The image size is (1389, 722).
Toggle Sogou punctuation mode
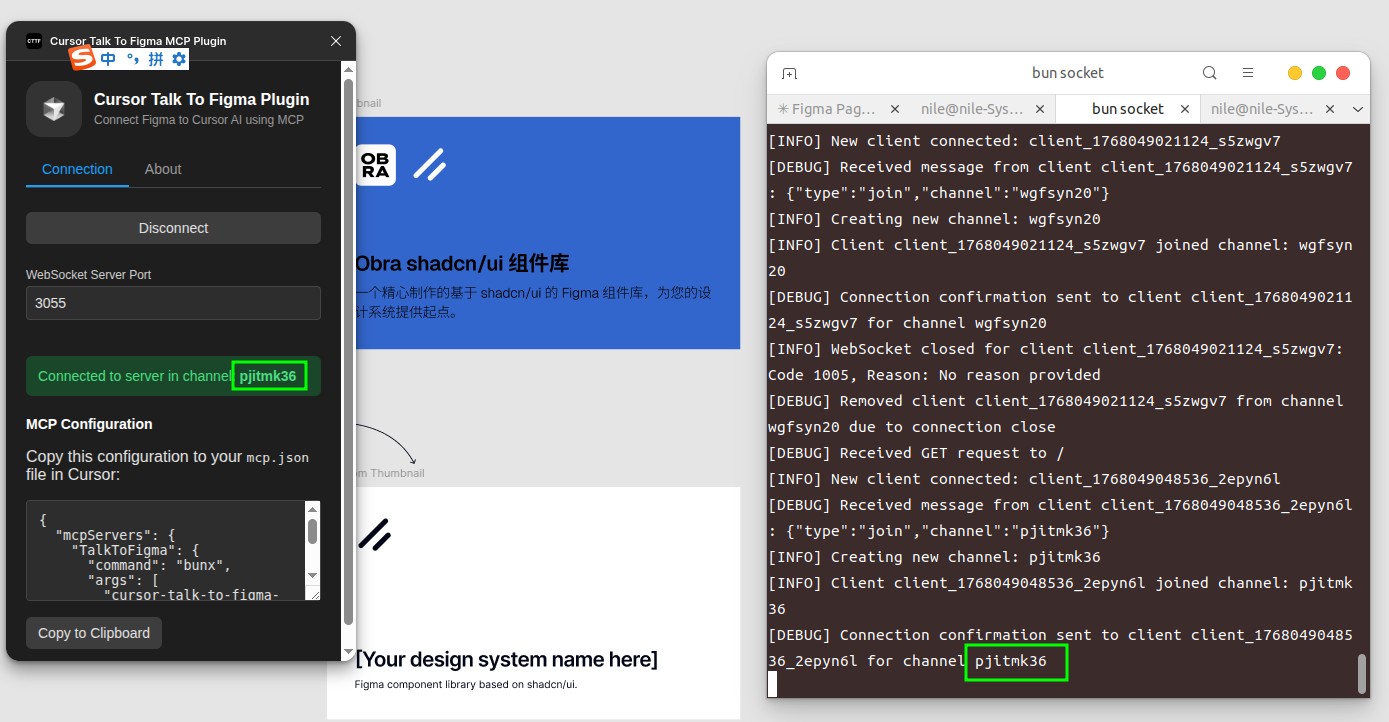point(132,59)
